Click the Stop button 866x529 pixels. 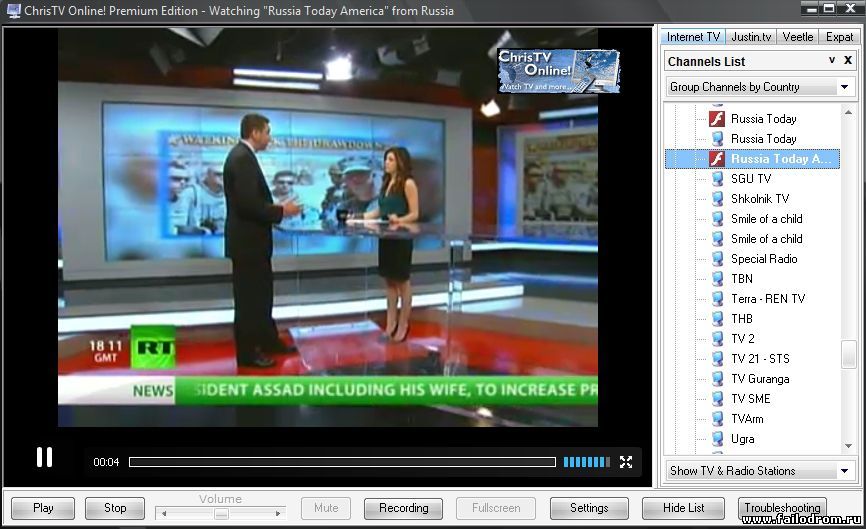[x=115, y=508]
